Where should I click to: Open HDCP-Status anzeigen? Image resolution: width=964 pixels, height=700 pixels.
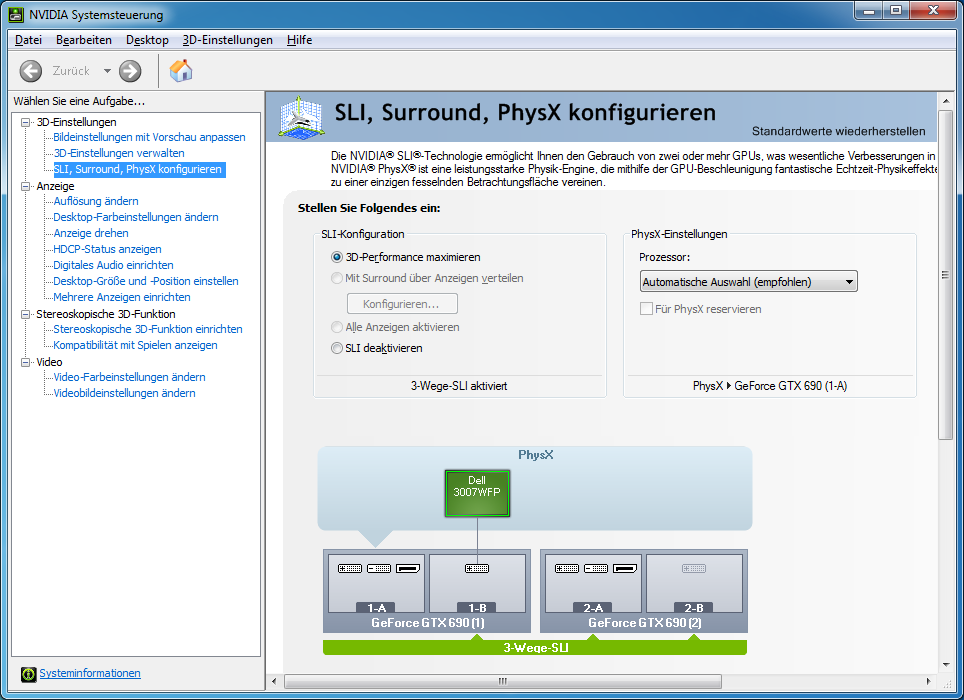[x=108, y=249]
